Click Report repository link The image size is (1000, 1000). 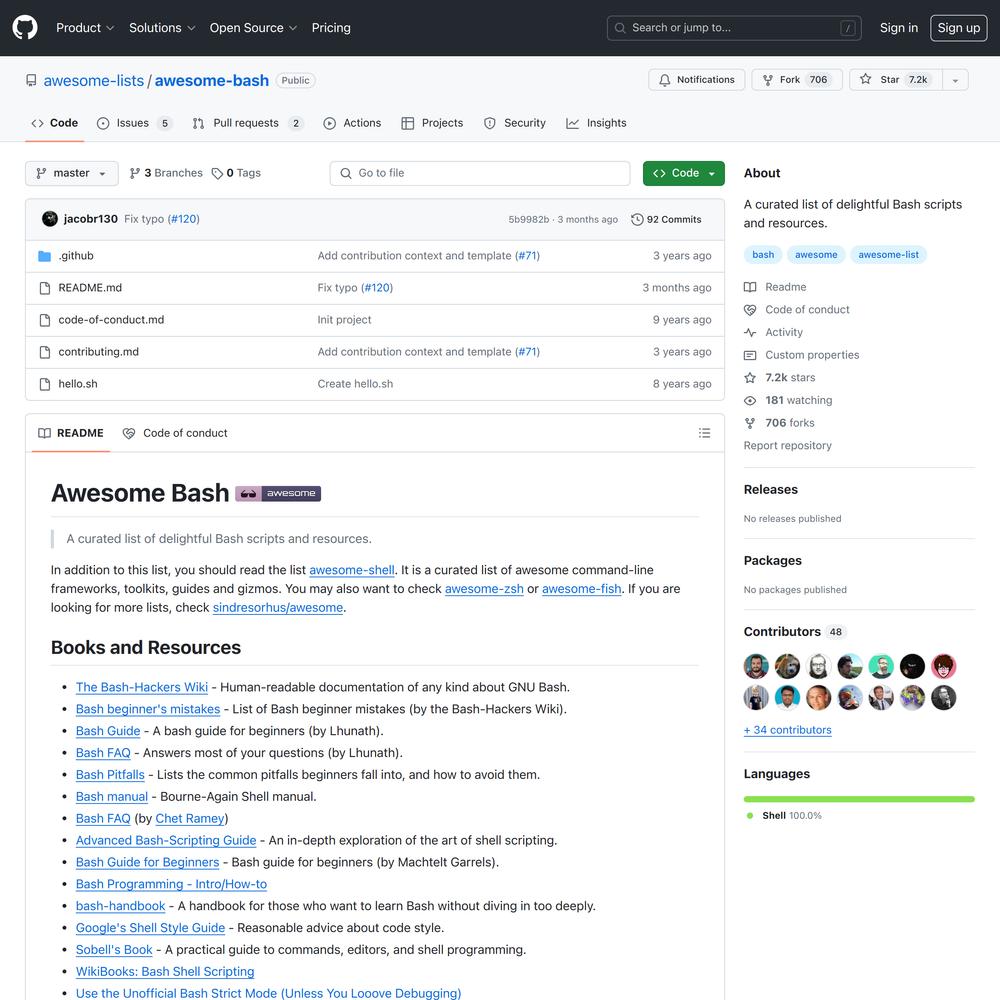[788, 446]
